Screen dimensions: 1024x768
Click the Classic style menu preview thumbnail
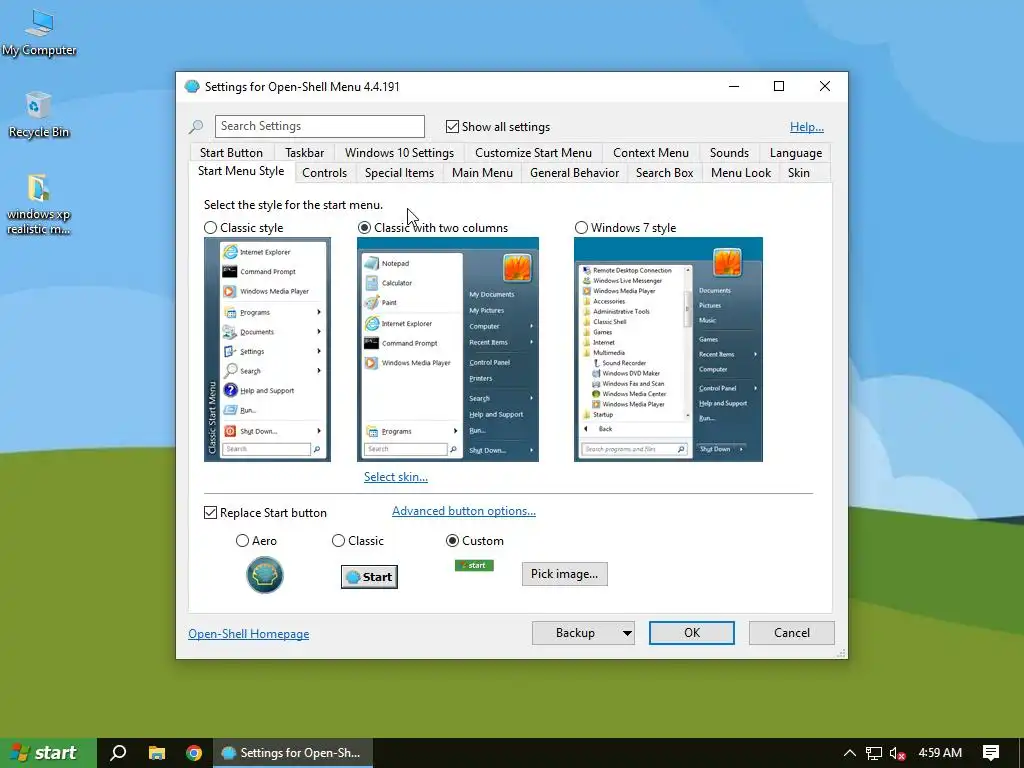pos(267,349)
